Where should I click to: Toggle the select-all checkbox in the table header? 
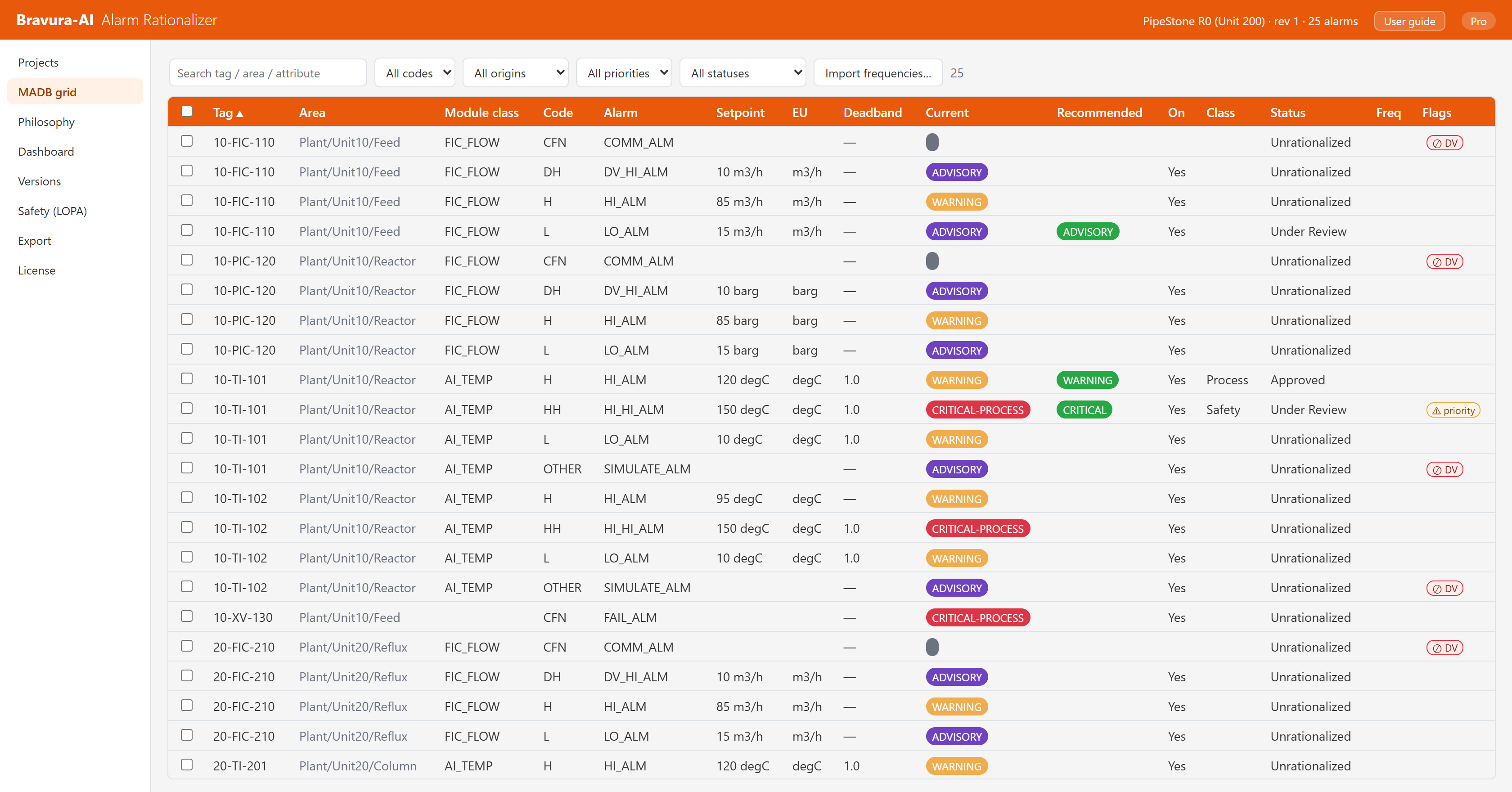point(187,112)
